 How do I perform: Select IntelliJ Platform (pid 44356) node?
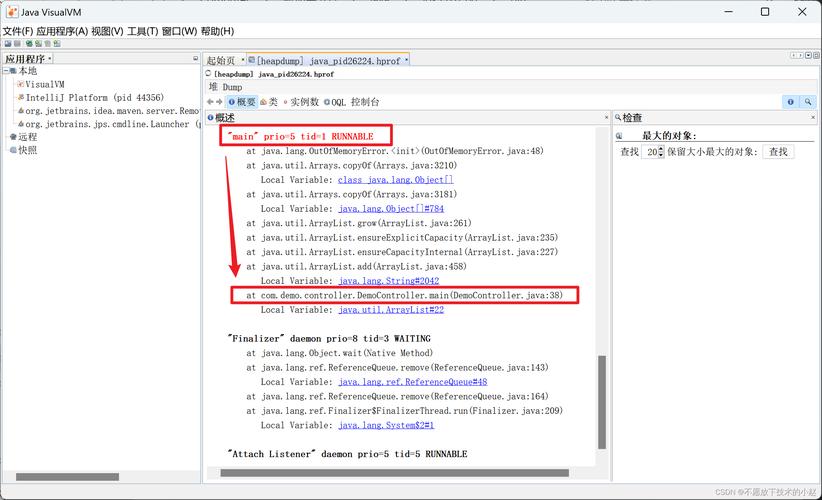tap(91, 97)
